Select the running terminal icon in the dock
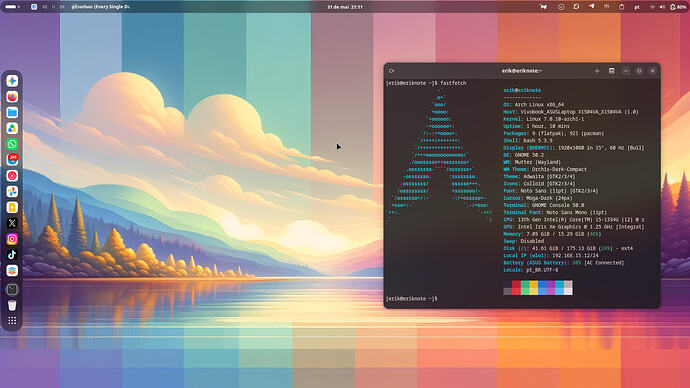 coord(12,289)
